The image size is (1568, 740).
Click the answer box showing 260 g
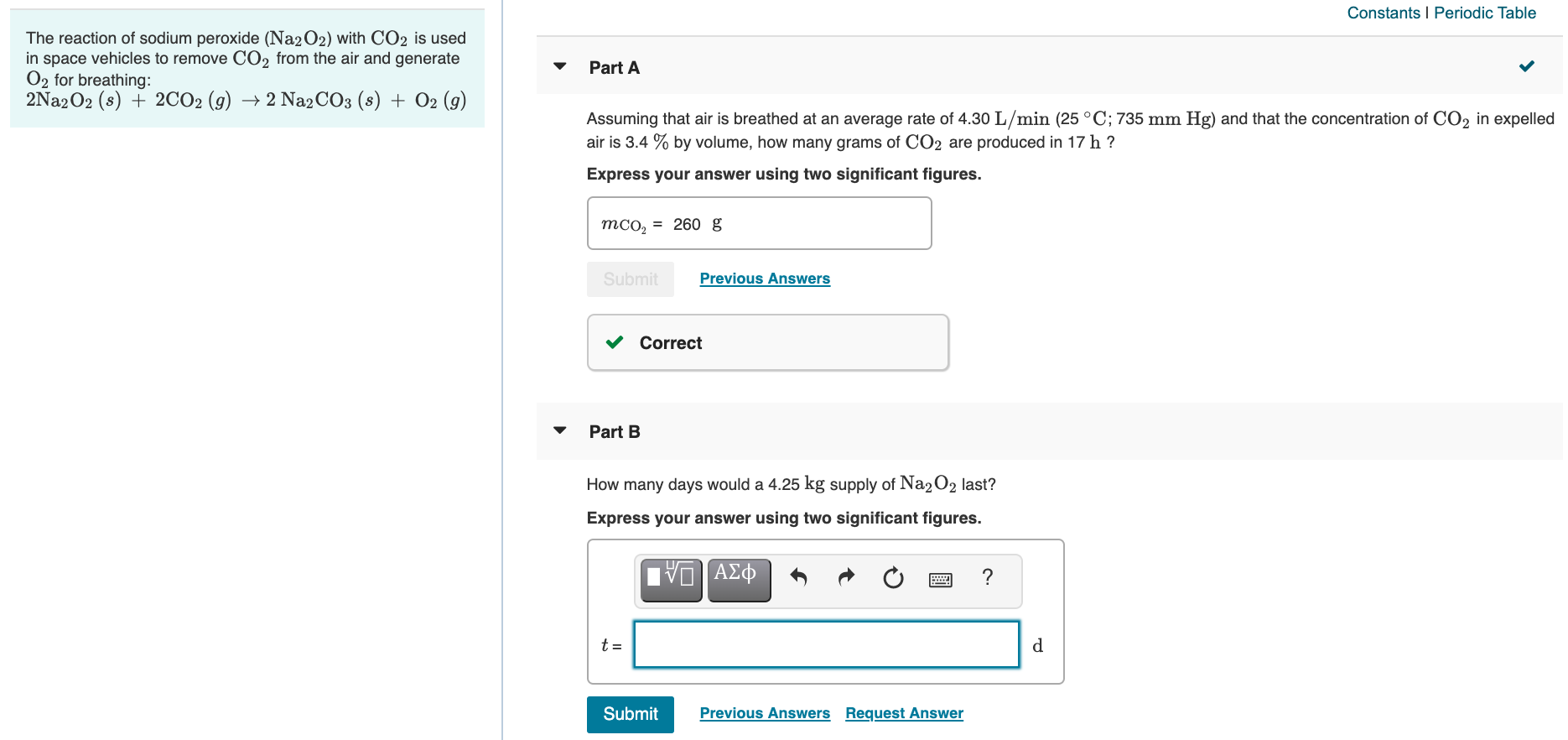click(x=759, y=223)
